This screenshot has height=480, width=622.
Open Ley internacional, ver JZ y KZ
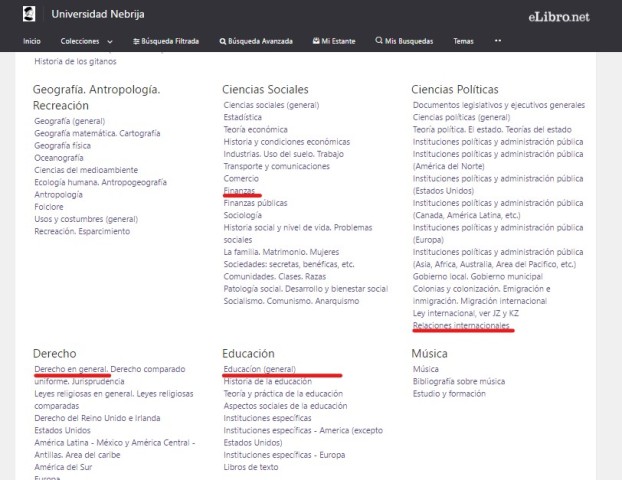pos(466,313)
